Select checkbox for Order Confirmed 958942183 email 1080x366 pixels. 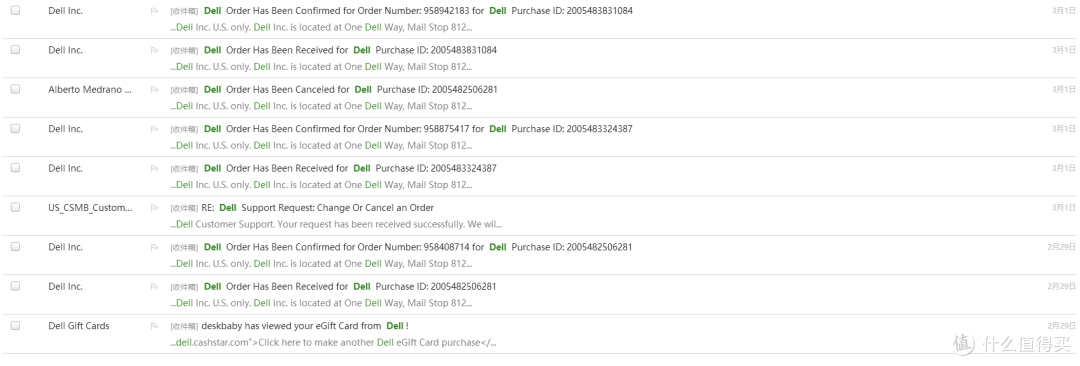pyautogui.click(x=16, y=10)
